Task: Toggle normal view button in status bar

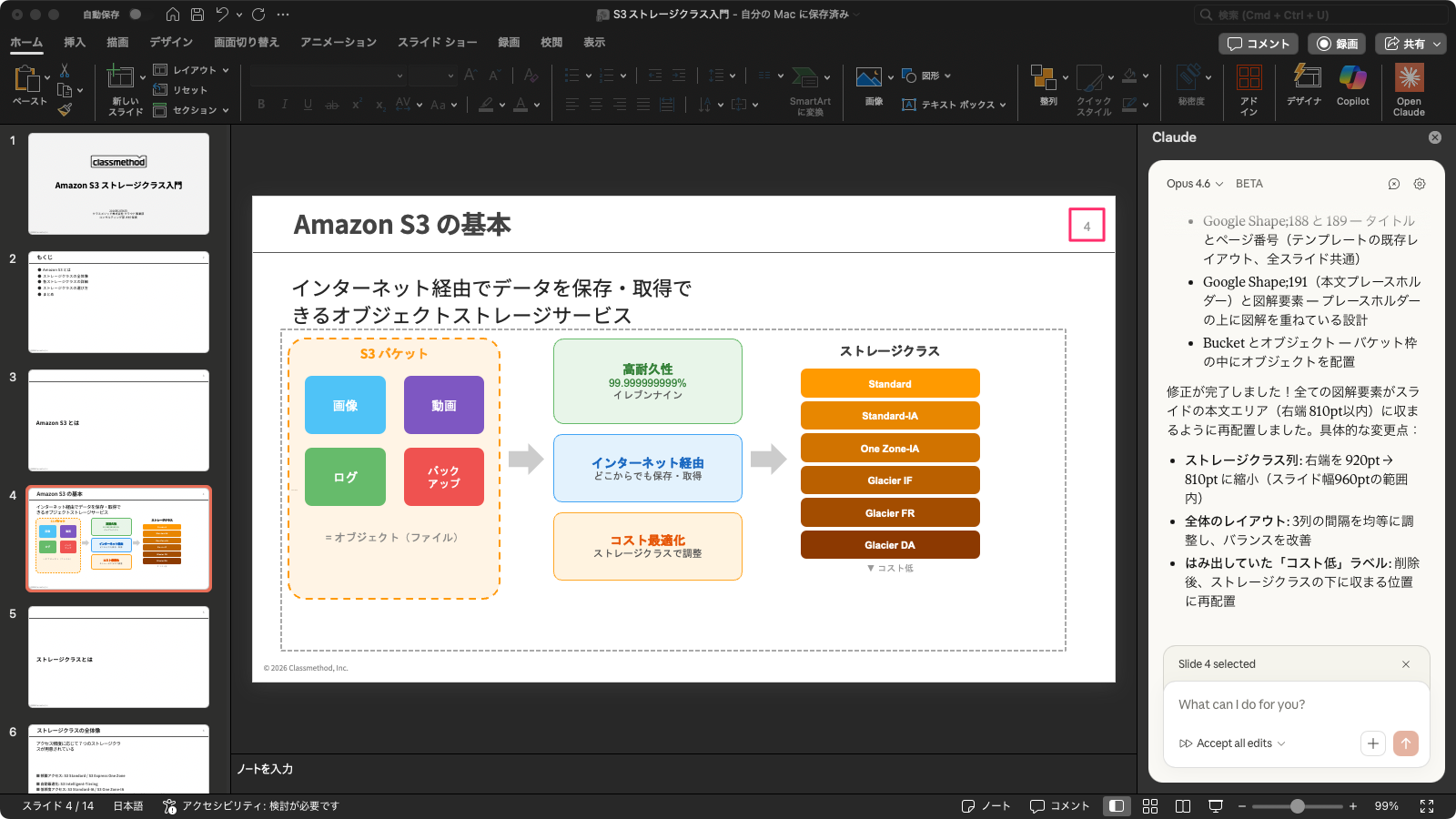Action: click(1116, 806)
